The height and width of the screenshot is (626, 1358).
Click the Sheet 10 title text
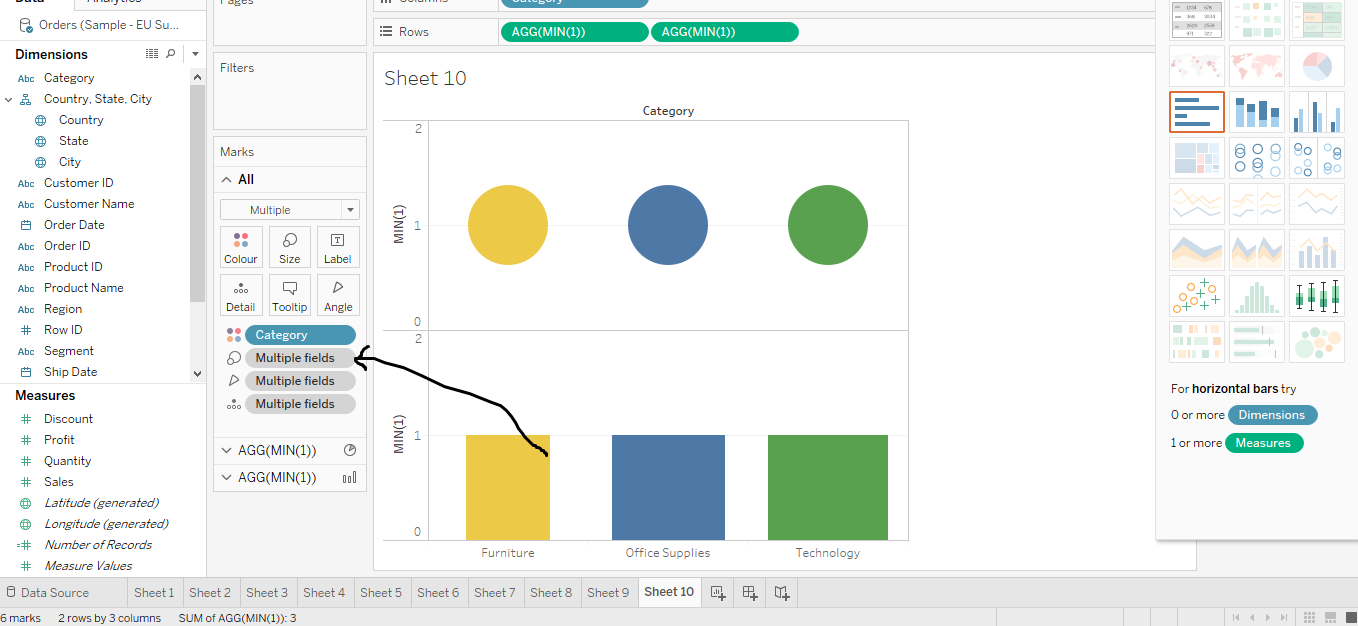click(425, 78)
